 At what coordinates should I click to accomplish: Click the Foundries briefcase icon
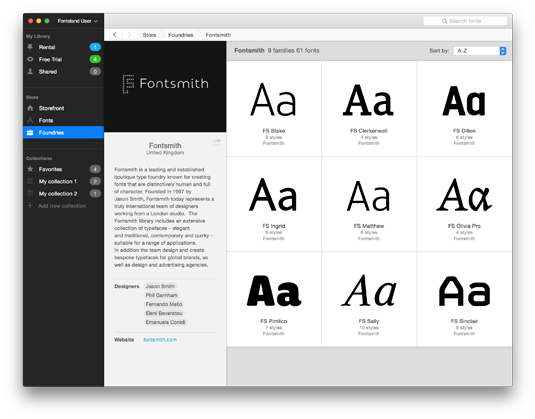tap(30, 132)
